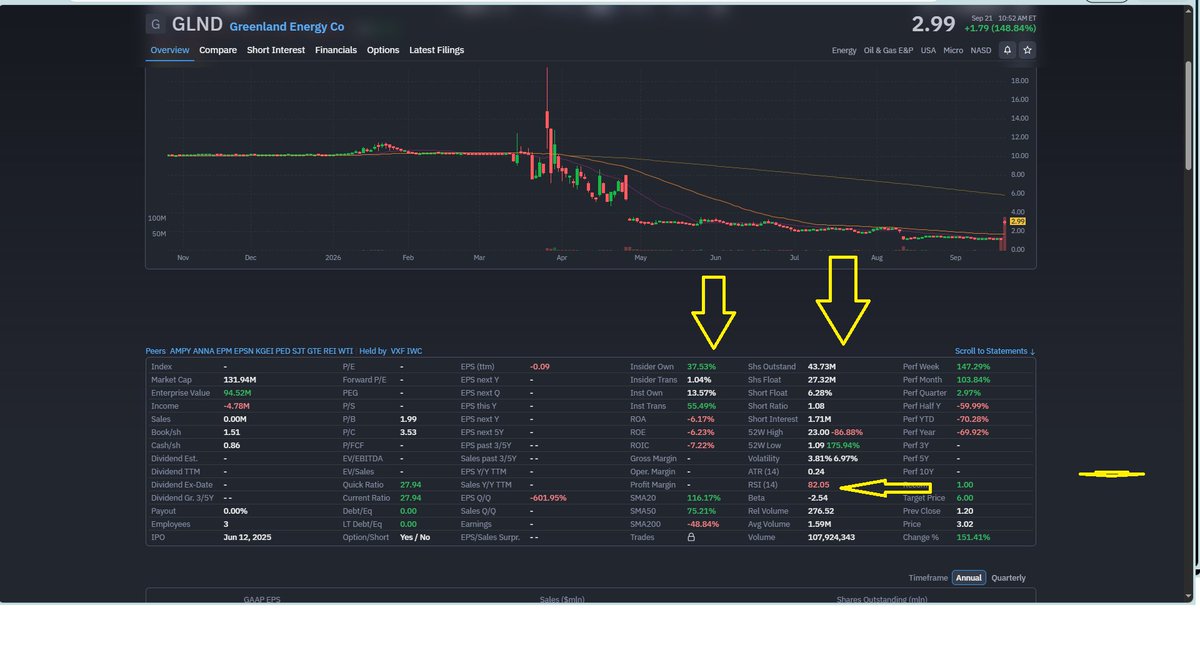Switch to the Compare tab
The height and width of the screenshot is (650, 1200).
[218, 50]
